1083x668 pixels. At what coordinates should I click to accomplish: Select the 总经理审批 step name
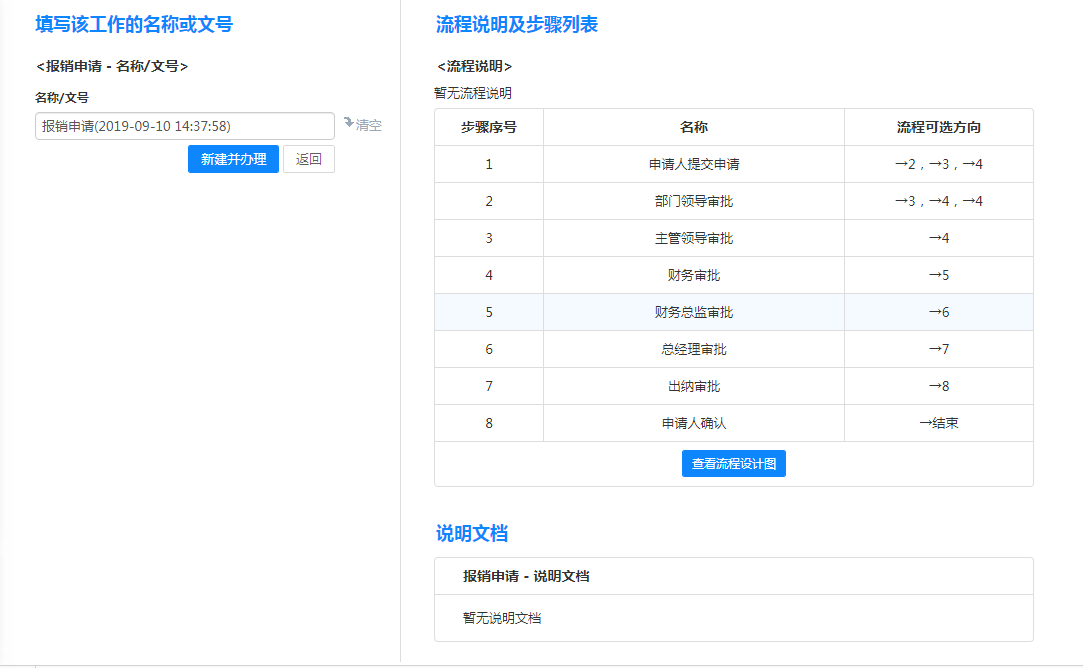(x=693, y=349)
